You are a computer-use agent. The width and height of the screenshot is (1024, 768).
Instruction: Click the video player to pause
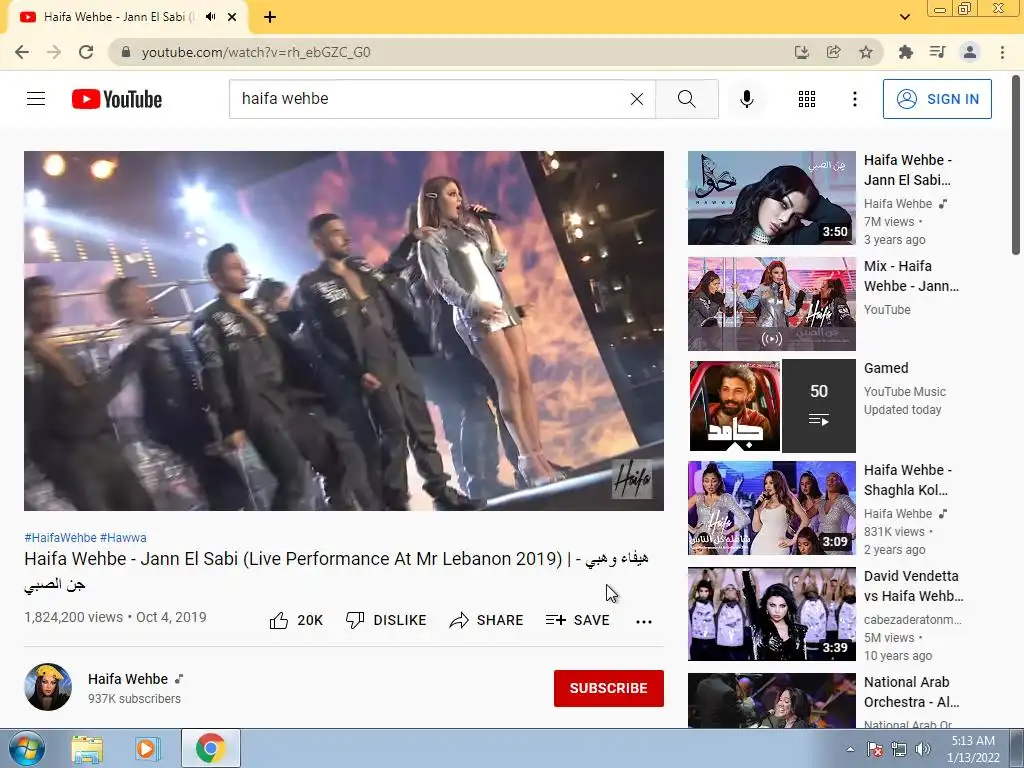pyautogui.click(x=344, y=330)
